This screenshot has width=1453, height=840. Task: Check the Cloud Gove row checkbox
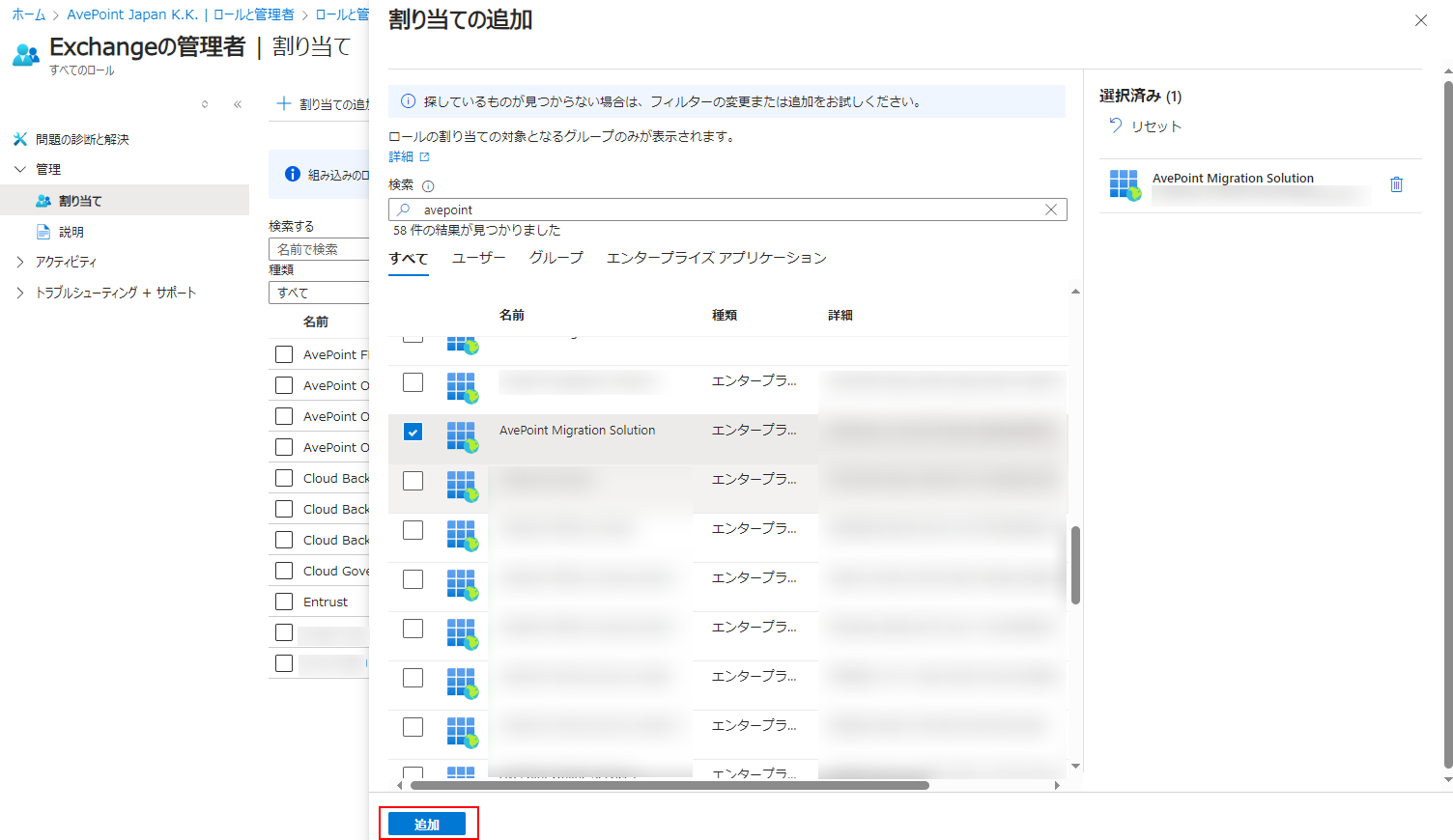[x=284, y=571]
